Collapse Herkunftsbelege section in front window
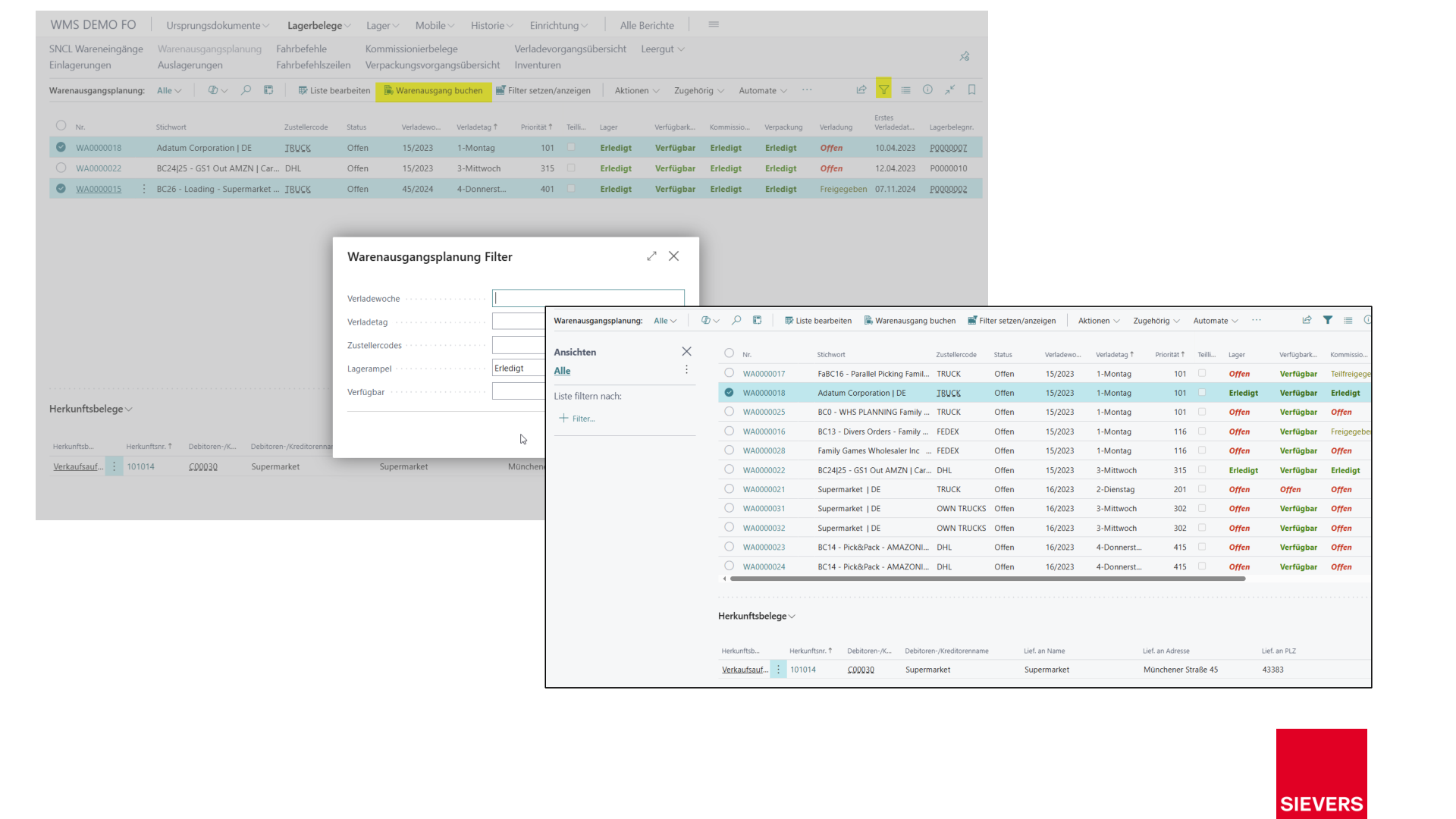The width and height of the screenshot is (1456, 819). pyautogui.click(x=757, y=616)
